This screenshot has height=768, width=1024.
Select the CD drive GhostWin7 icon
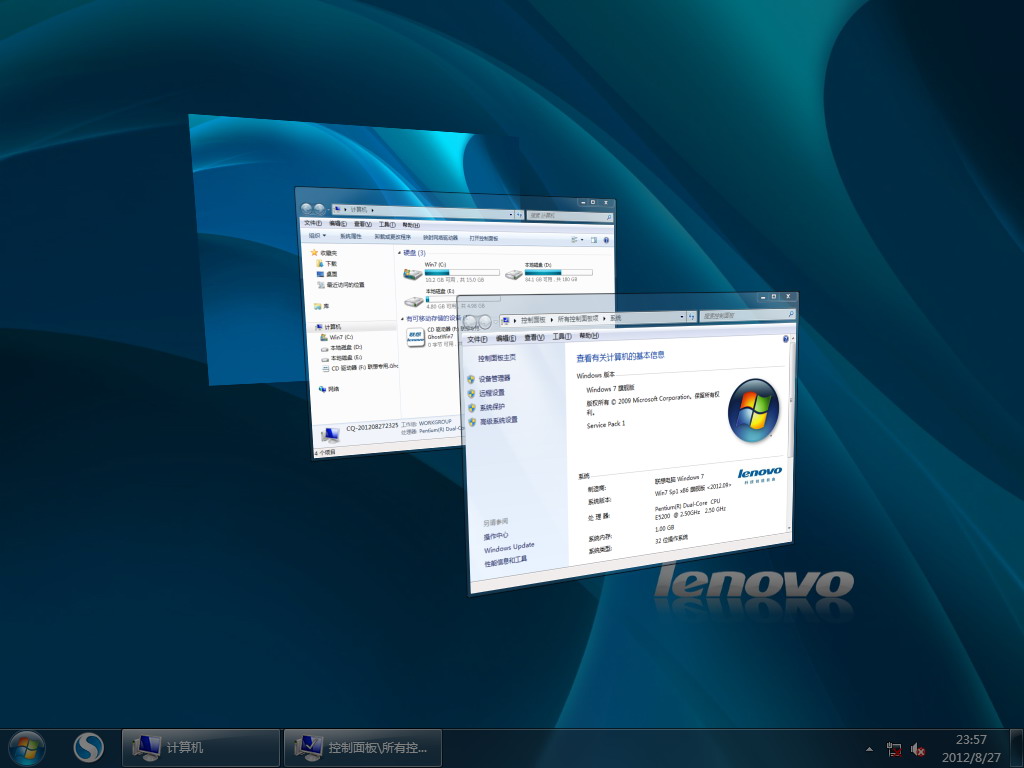click(416, 337)
